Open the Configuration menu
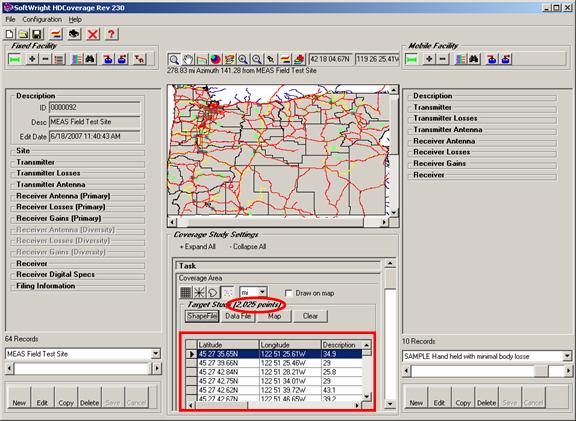Image resolution: width=576 pixels, height=421 pixels. 42,19
